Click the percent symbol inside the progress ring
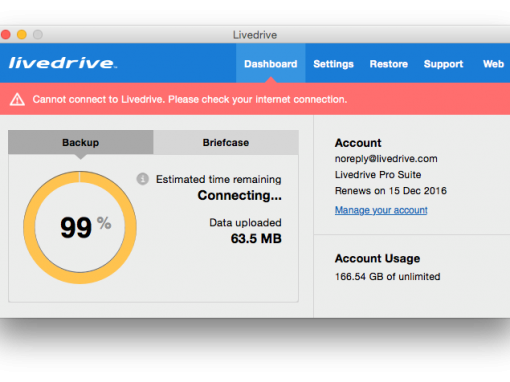The height and width of the screenshot is (382, 510). [104, 223]
